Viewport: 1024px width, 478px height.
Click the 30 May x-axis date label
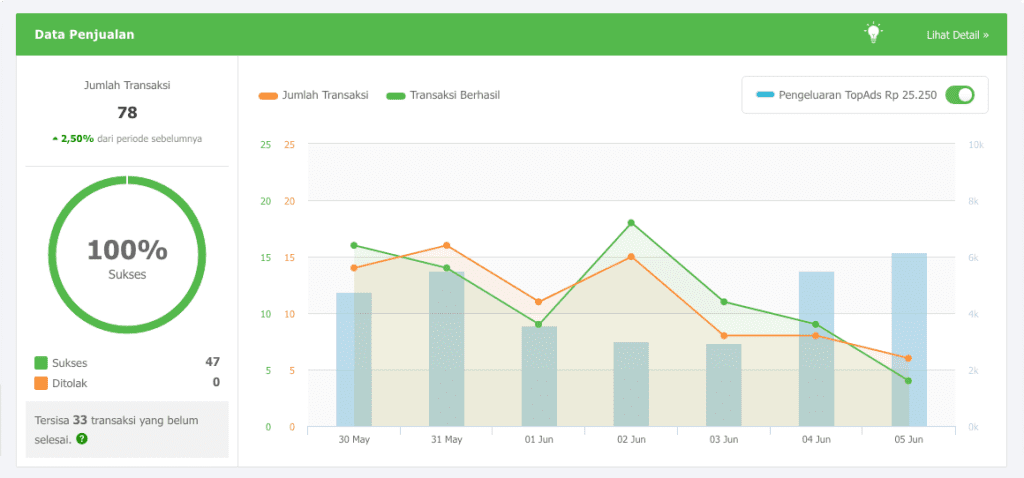[x=354, y=440]
